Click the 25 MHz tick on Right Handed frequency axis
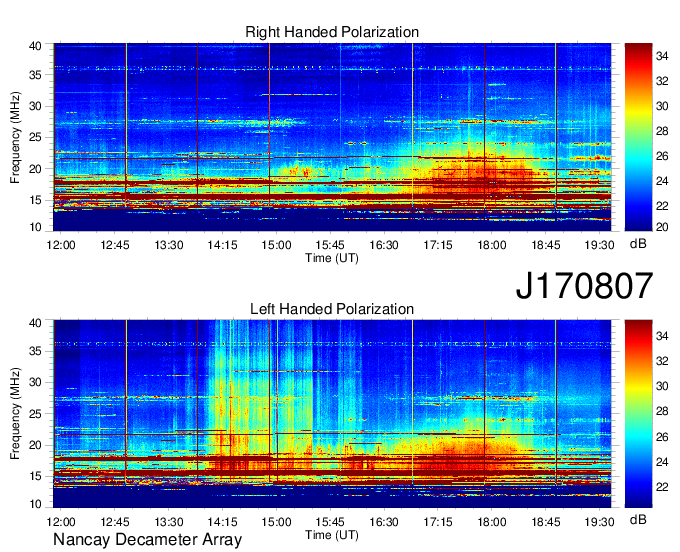The height and width of the screenshot is (552, 680). (35, 137)
